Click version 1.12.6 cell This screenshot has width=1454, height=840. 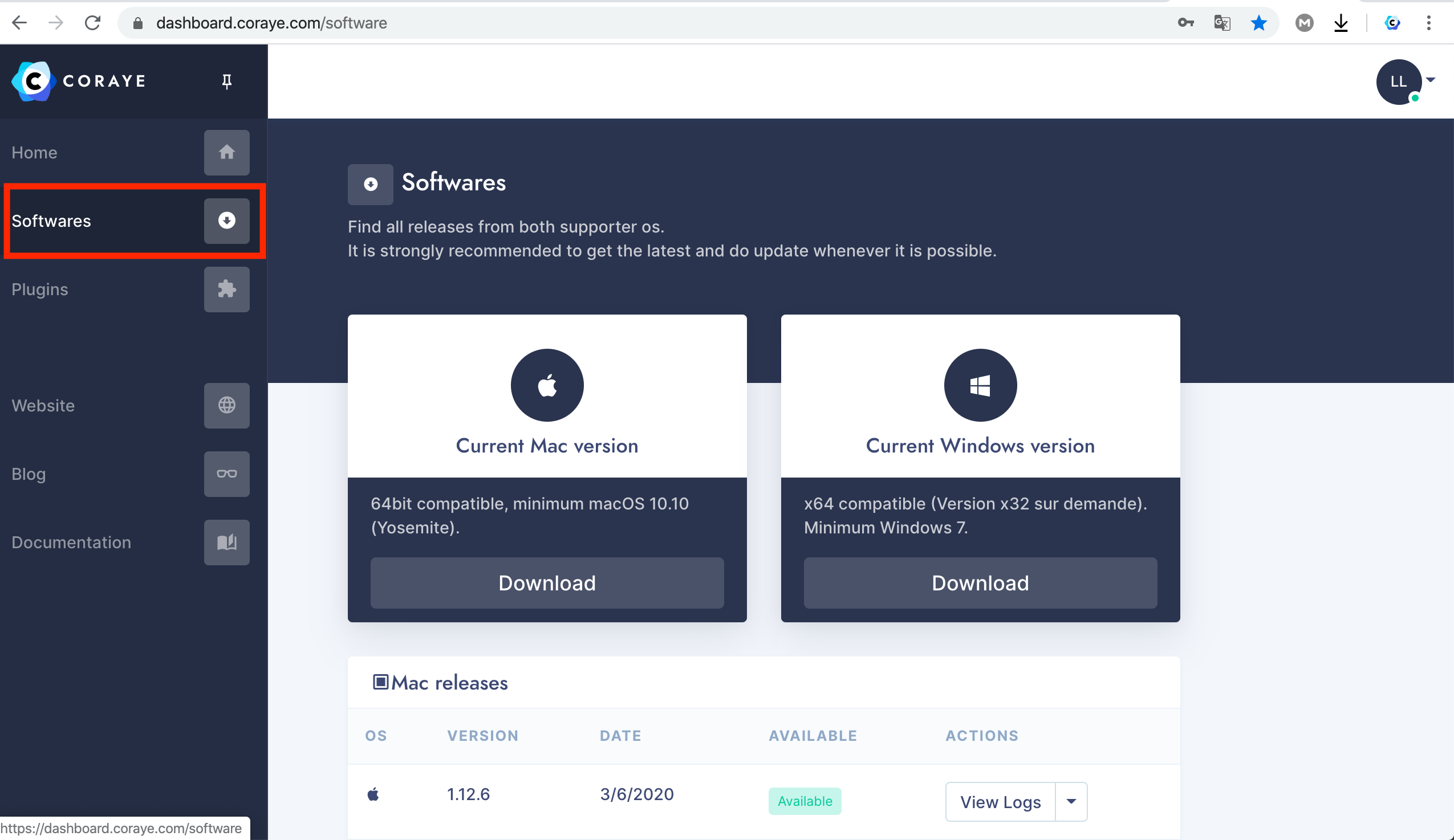click(x=469, y=794)
